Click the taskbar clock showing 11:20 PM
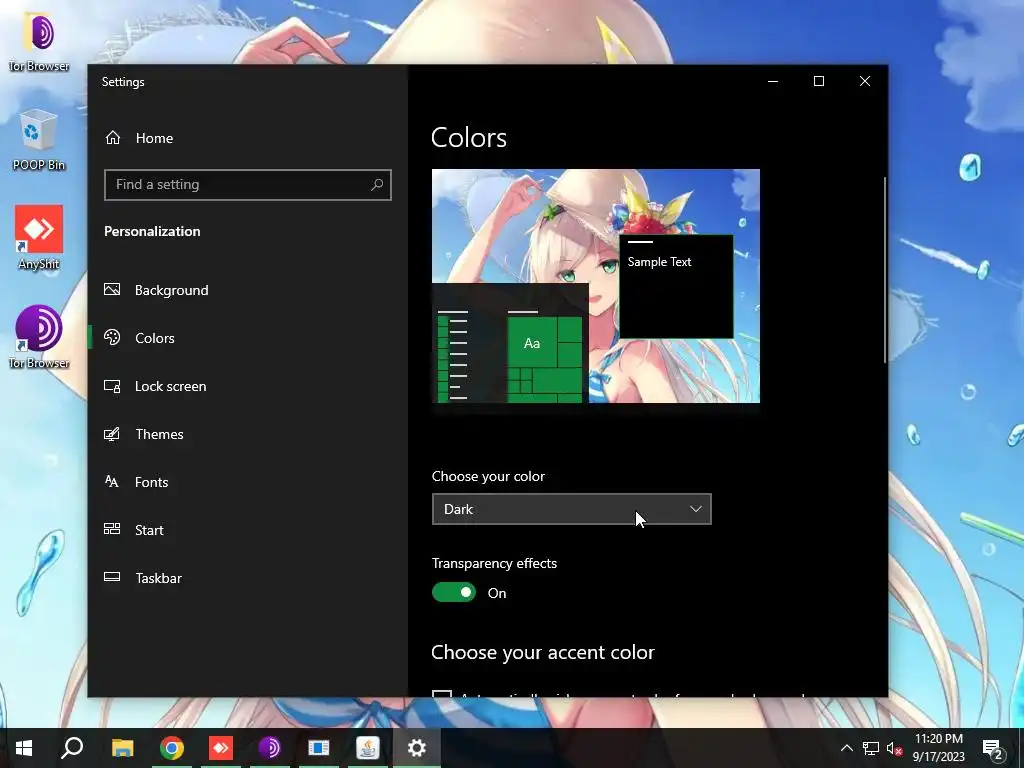Screen dimensions: 1024x768 [x=938, y=748]
